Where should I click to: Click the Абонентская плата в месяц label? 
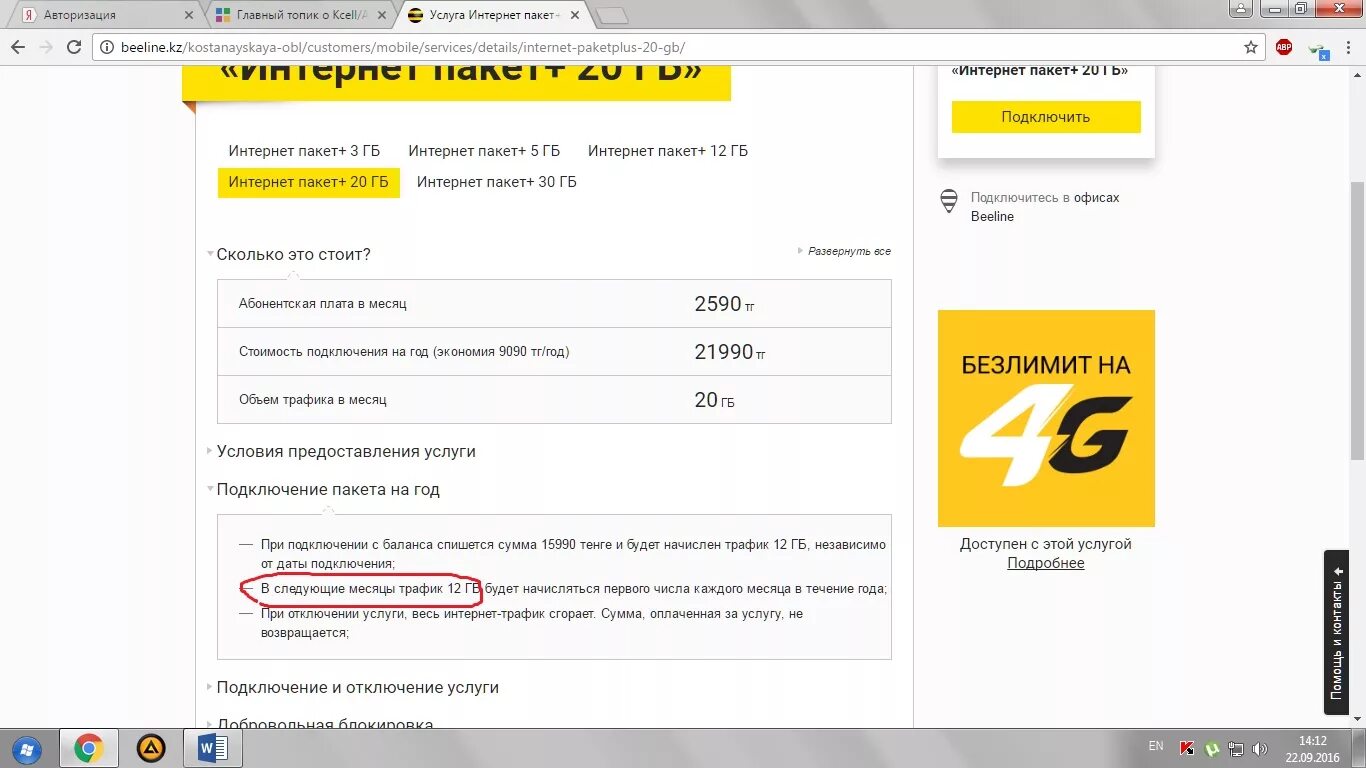[x=323, y=304]
